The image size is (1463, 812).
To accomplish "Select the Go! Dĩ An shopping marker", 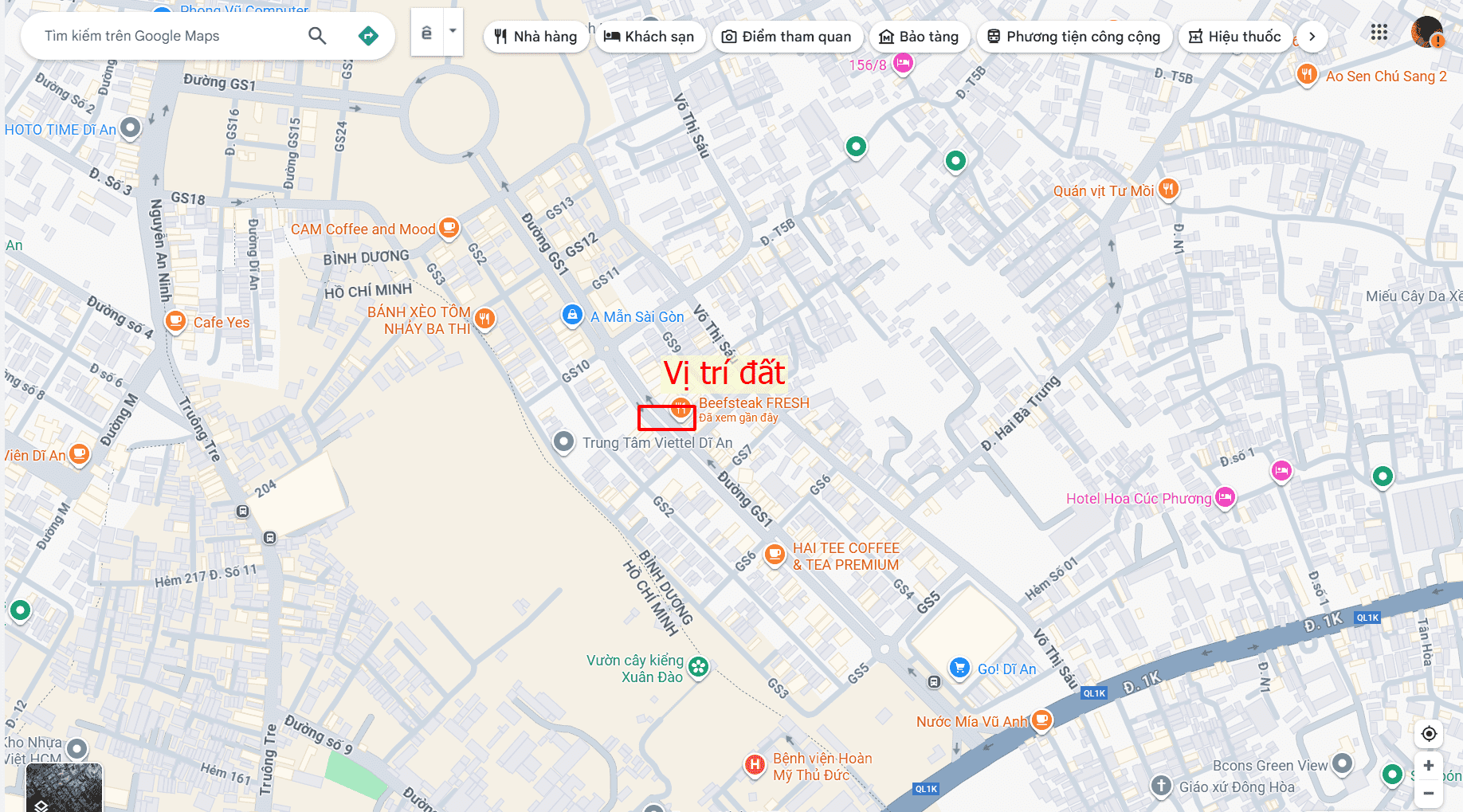I will [959, 669].
